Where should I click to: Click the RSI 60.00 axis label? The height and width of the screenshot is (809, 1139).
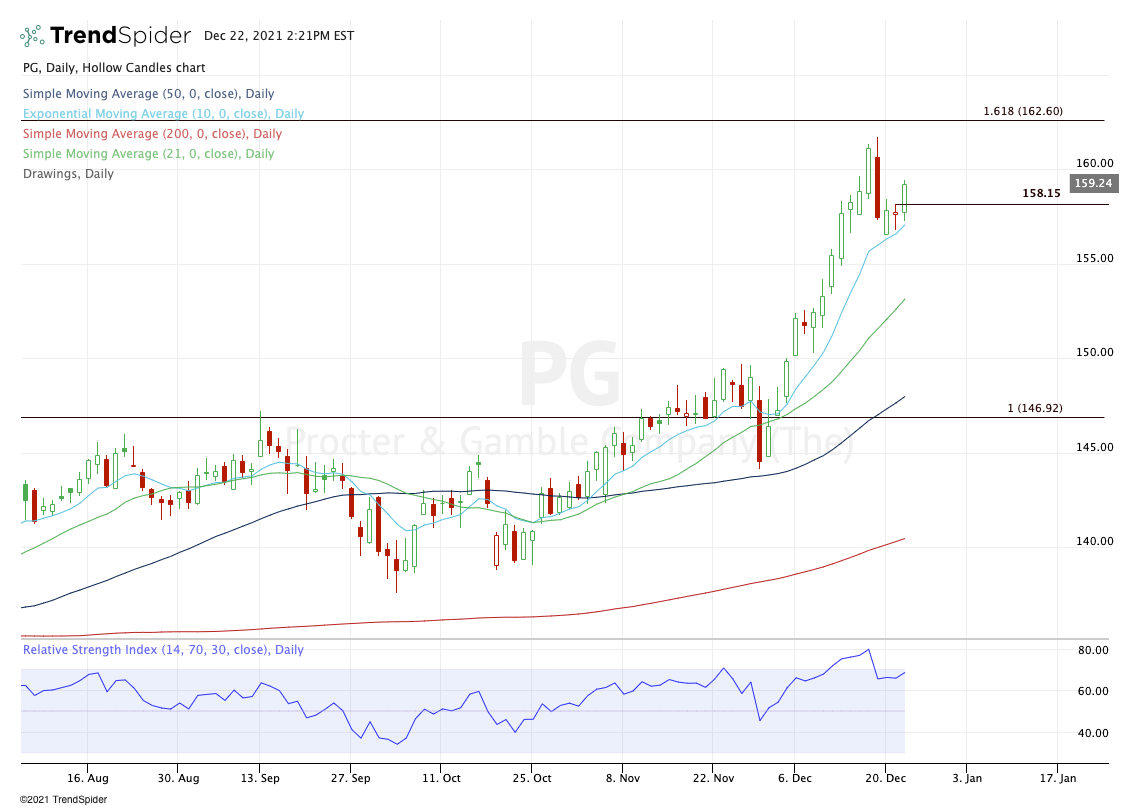1093,691
